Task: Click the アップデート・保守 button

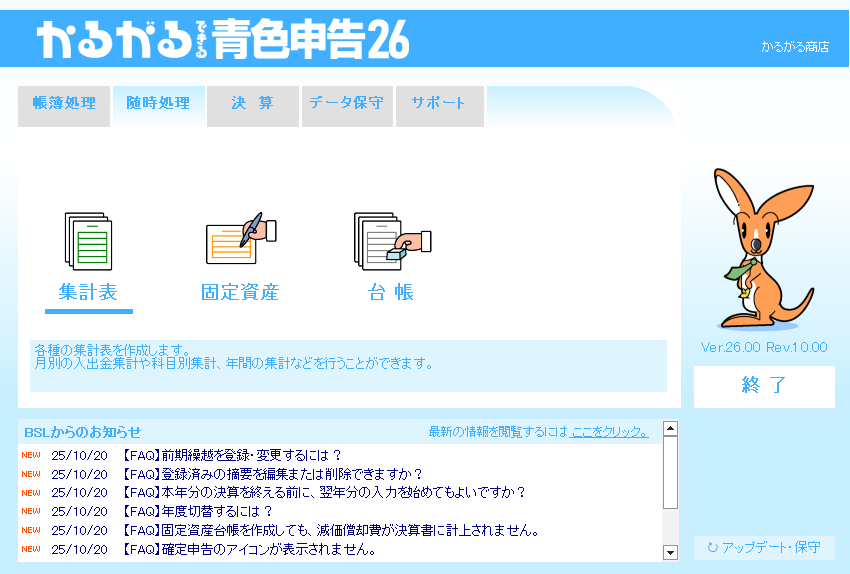Action: (x=764, y=548)
